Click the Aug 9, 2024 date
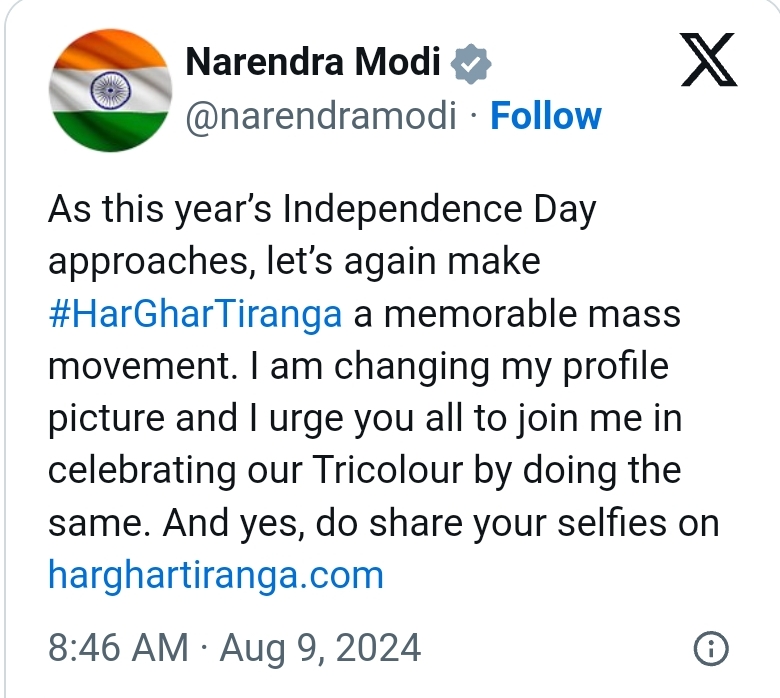 tap(320, 648)
